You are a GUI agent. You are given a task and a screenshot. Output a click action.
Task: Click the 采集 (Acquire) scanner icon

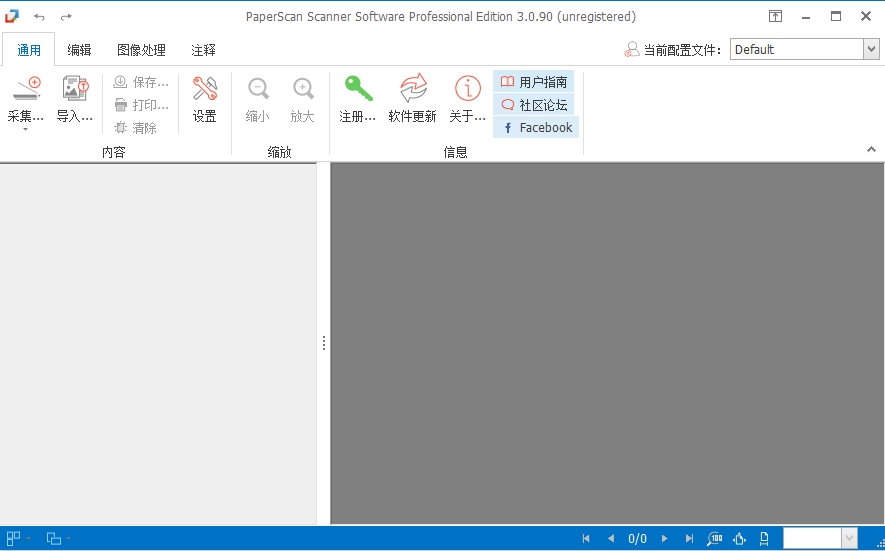click(26, 90)
